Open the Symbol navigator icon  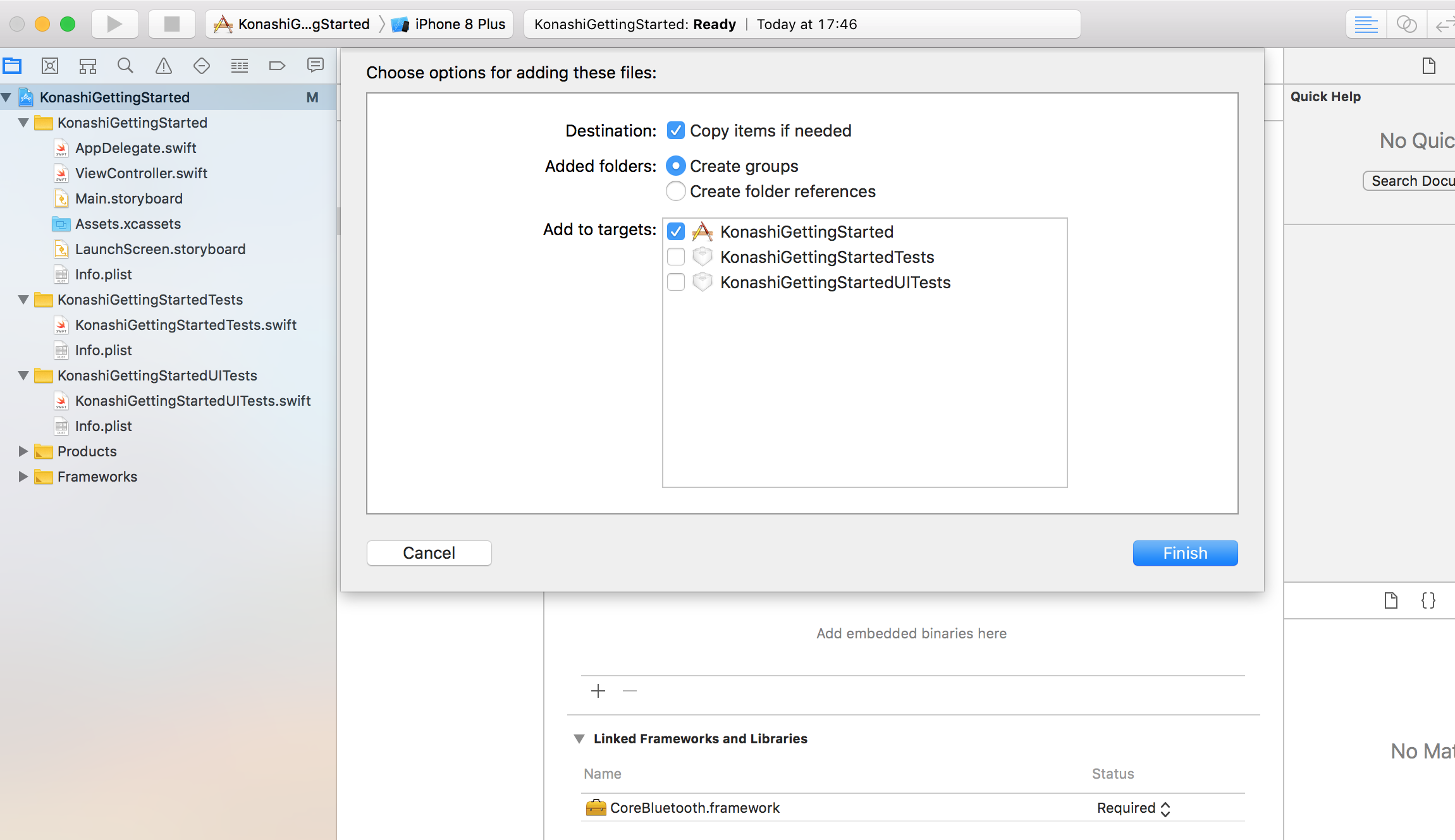click(88, 66)
